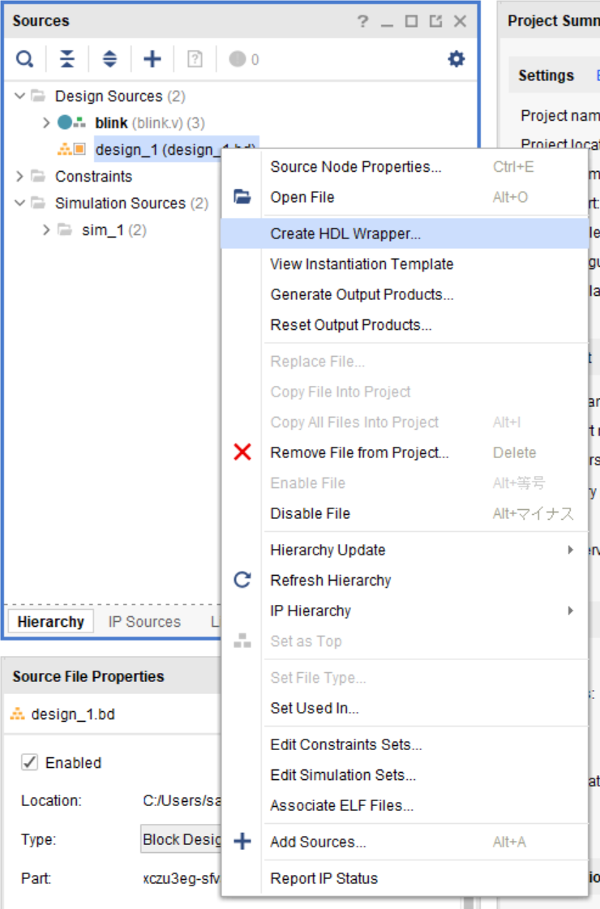Toggle the Enabled checkbox
Viewport: 600px width, 909px height.
coord(30,763)
